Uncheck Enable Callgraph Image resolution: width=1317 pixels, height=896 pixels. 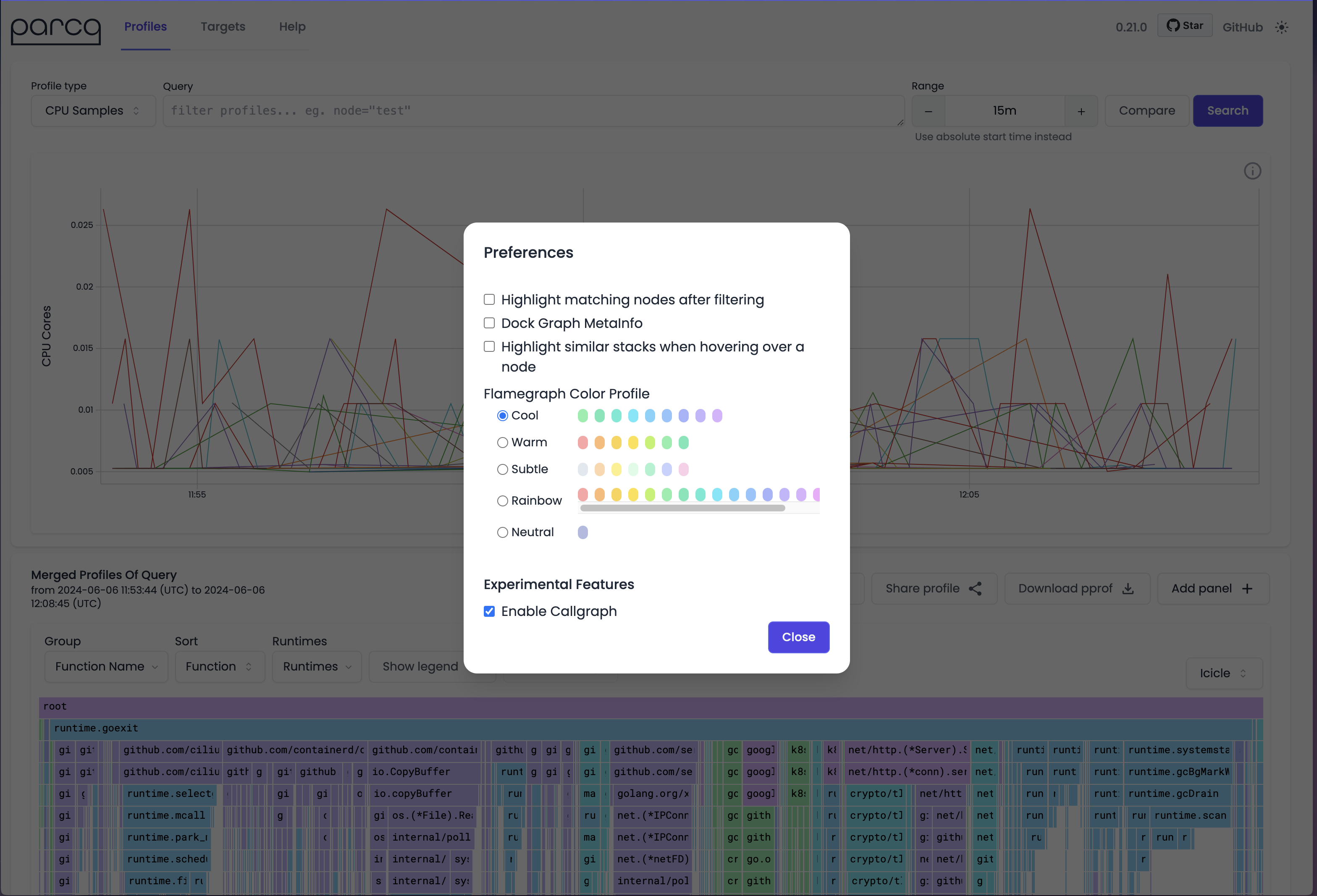coord(489,611)
